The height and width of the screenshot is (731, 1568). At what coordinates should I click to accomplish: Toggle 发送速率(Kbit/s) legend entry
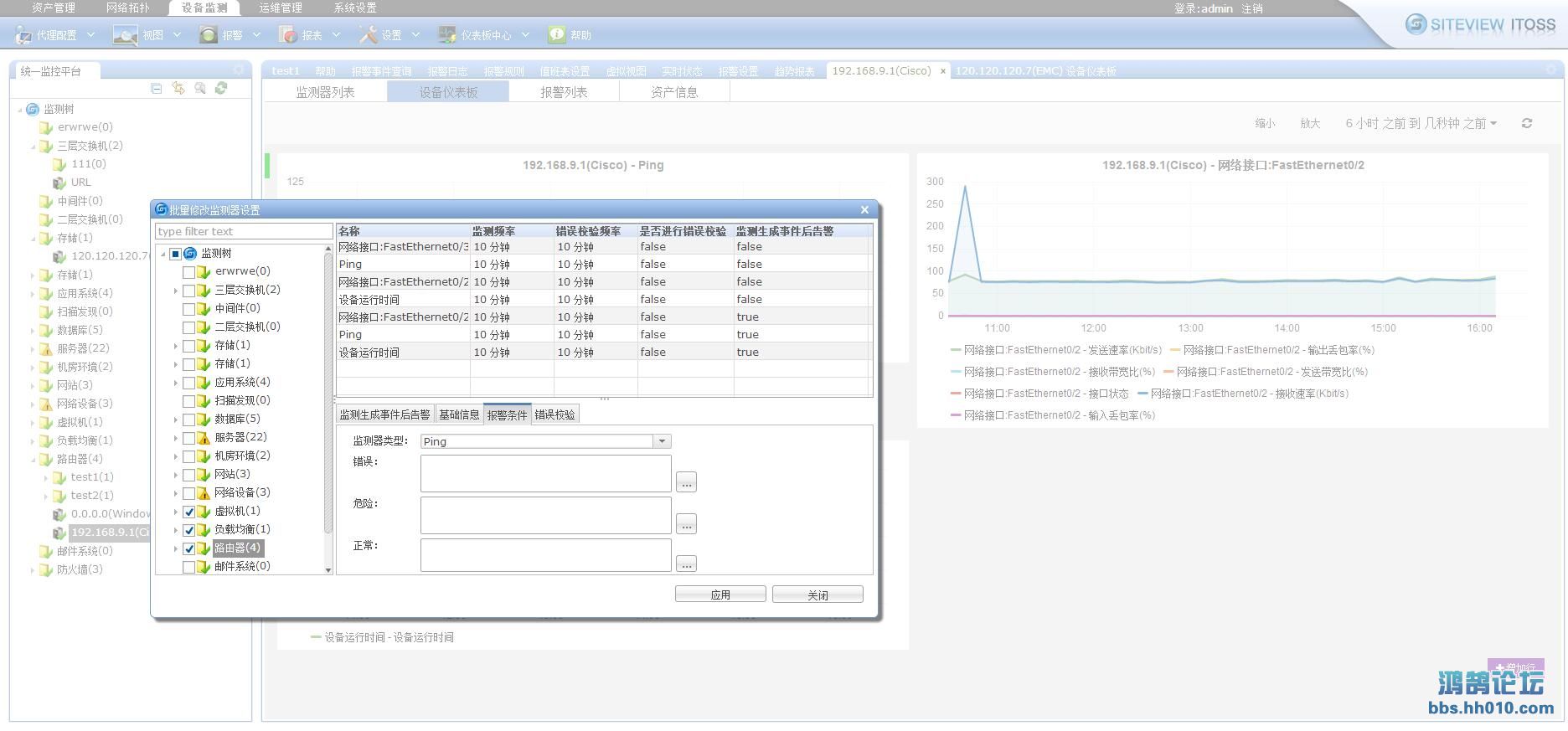(1056, 350)
